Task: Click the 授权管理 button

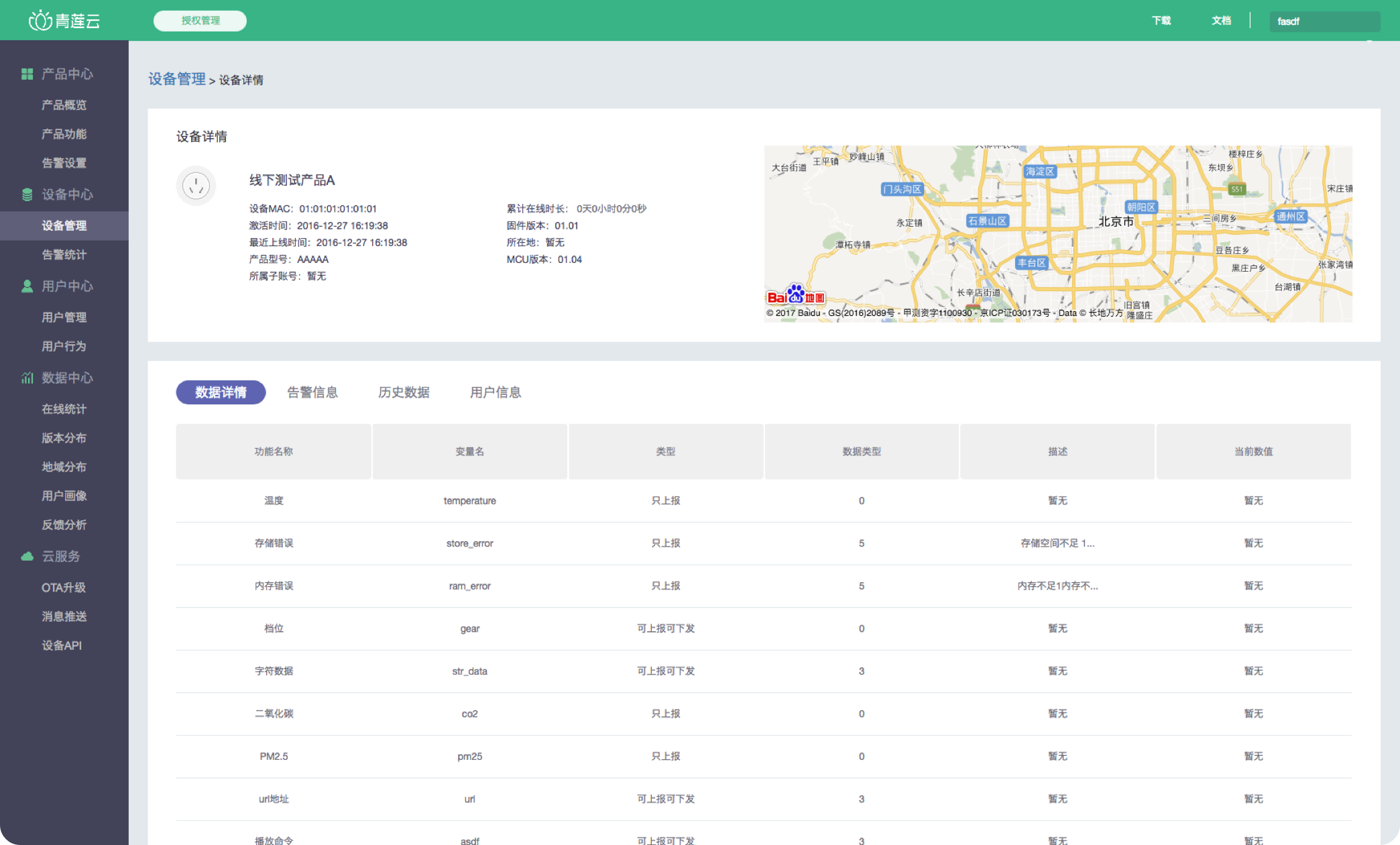Action: point(200,21)
